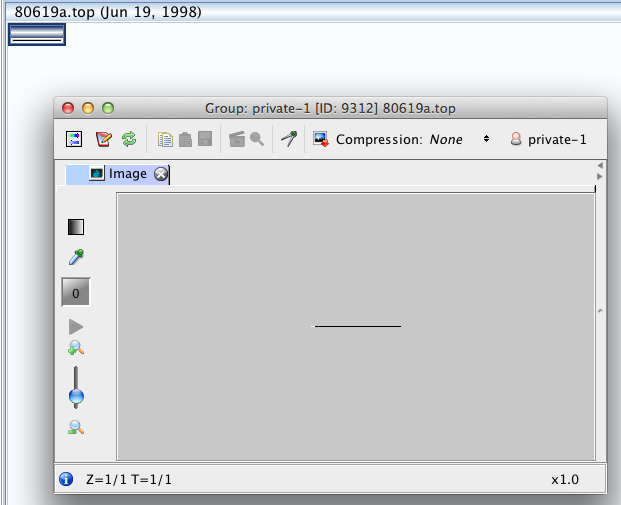Image resolution: width=621 pixels, height=505 pixels.
Task: Click the 80619a.top (Jun 19, 1998) header
Action: click(x=108, y=12)
